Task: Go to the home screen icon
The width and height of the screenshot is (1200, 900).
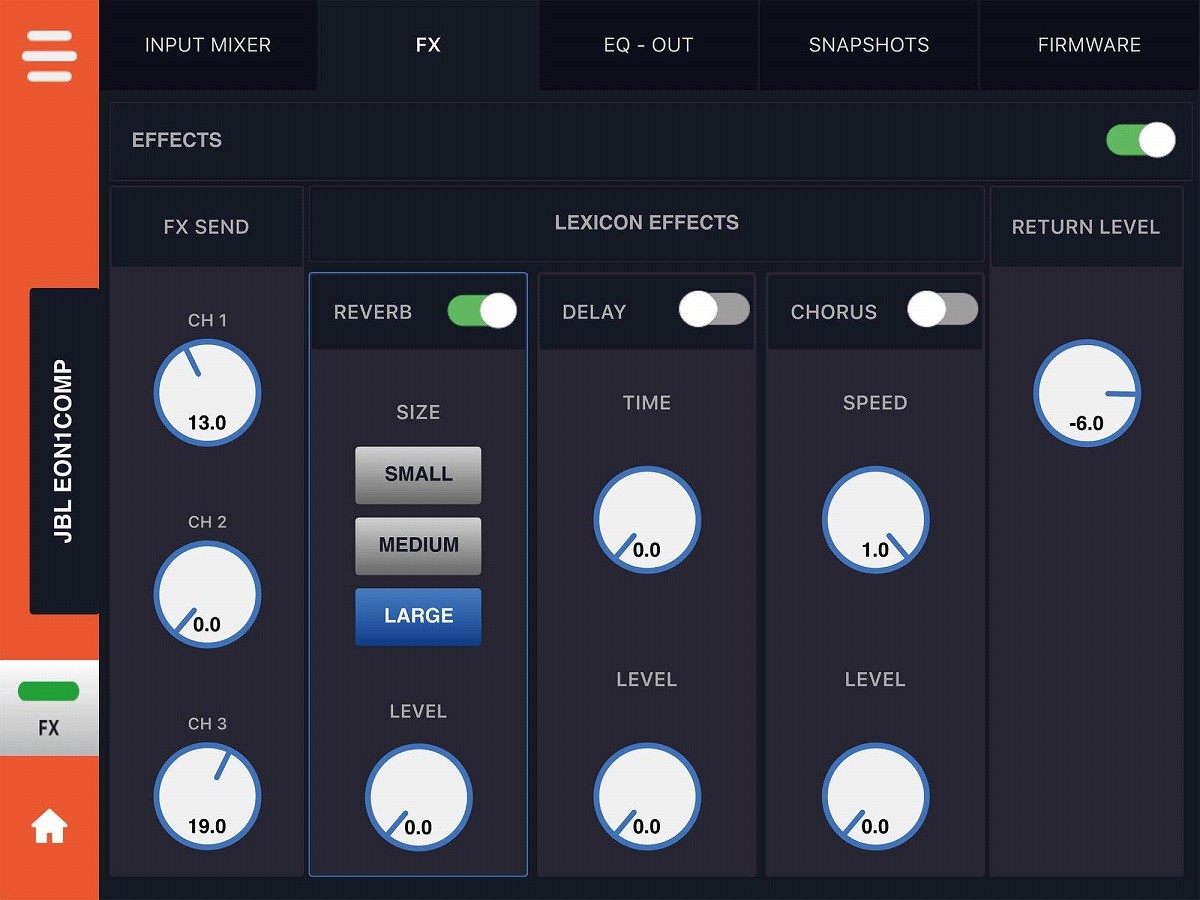Action: coord(49,827)
